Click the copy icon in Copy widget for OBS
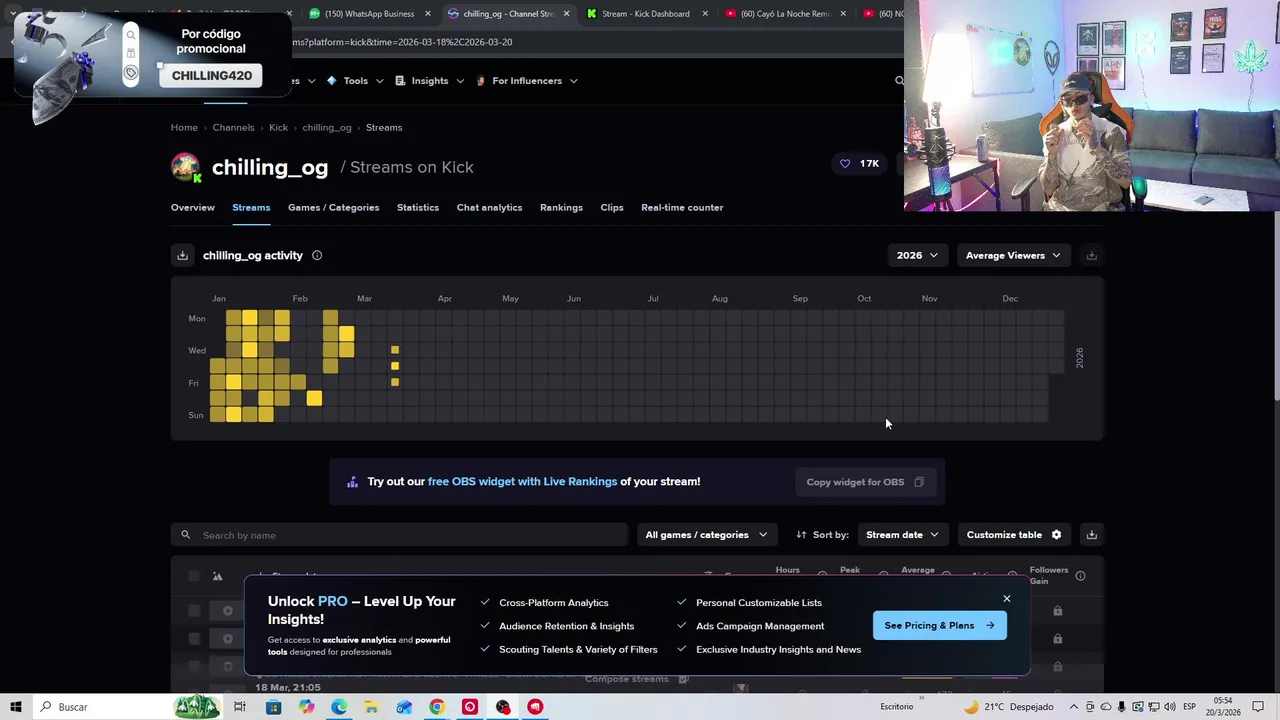Image resolution: width=1280 pixels, height=720 pixels. coord(919,482)
